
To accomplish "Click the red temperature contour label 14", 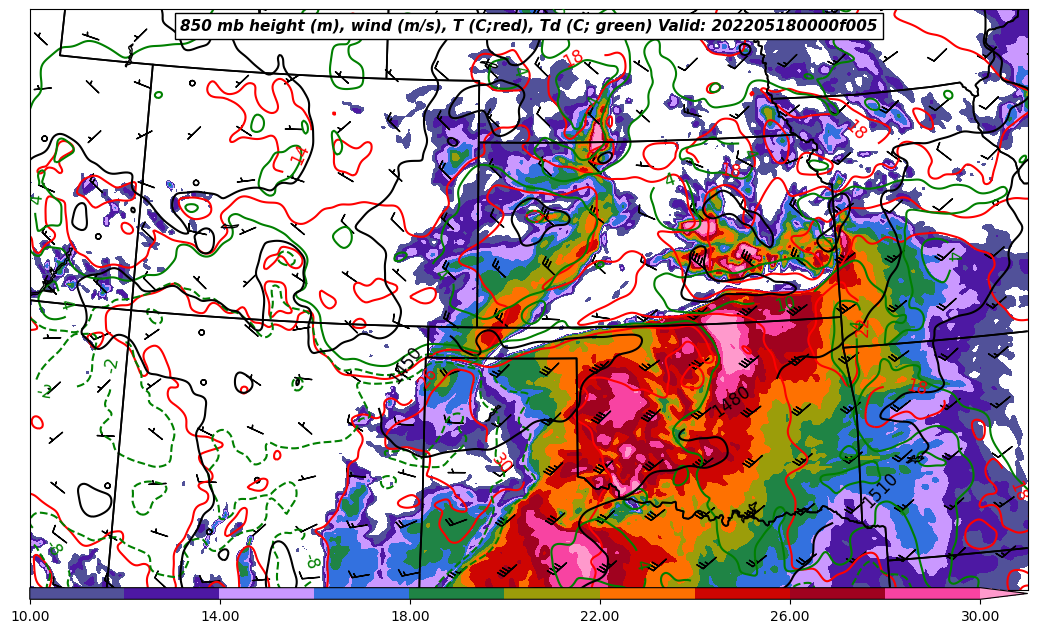I will coord(299,155).
